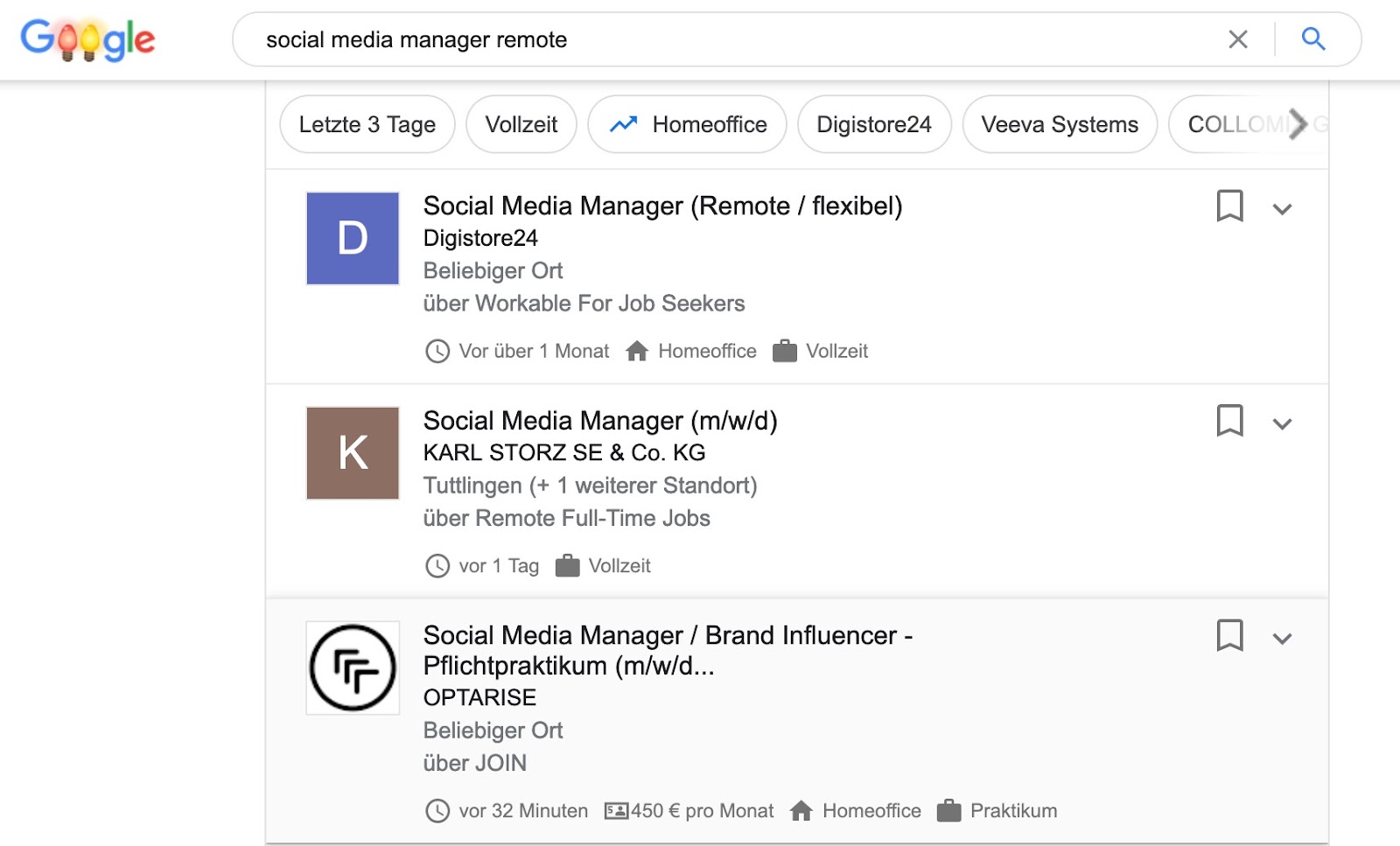Viewport: 1400px width, 846px height.
Task: Click 'KARL STORZ SE & Co. KG' text
Action: 564,453
